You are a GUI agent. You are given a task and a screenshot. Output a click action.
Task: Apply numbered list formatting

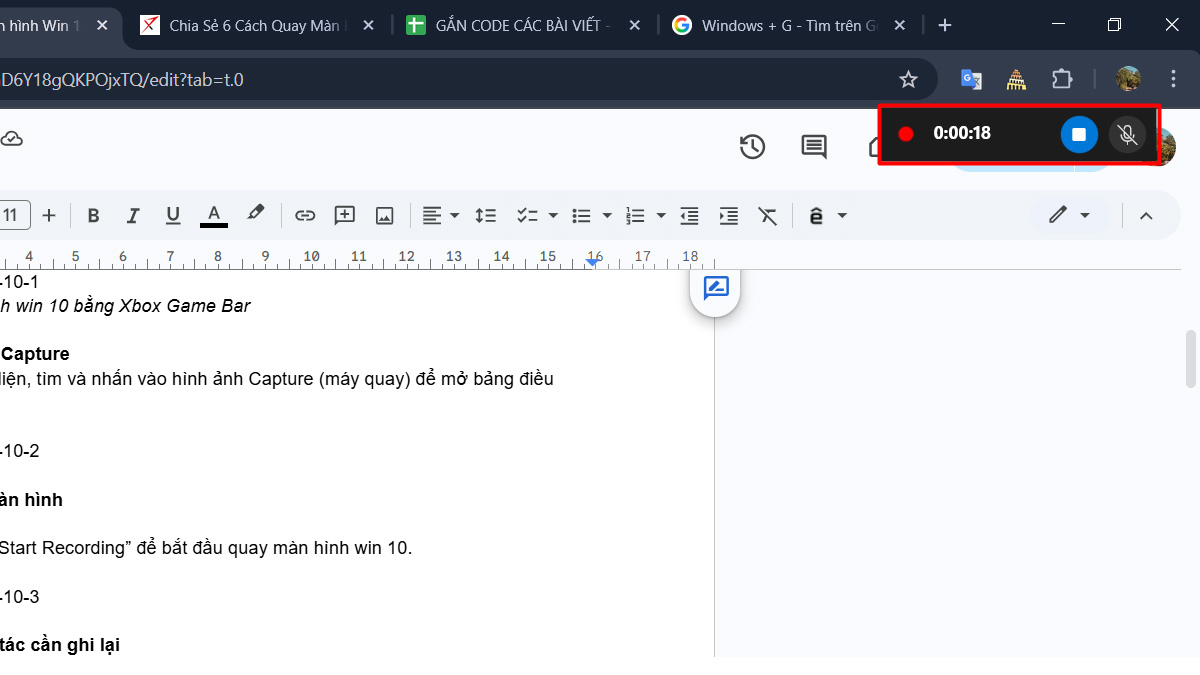point(635,215)
